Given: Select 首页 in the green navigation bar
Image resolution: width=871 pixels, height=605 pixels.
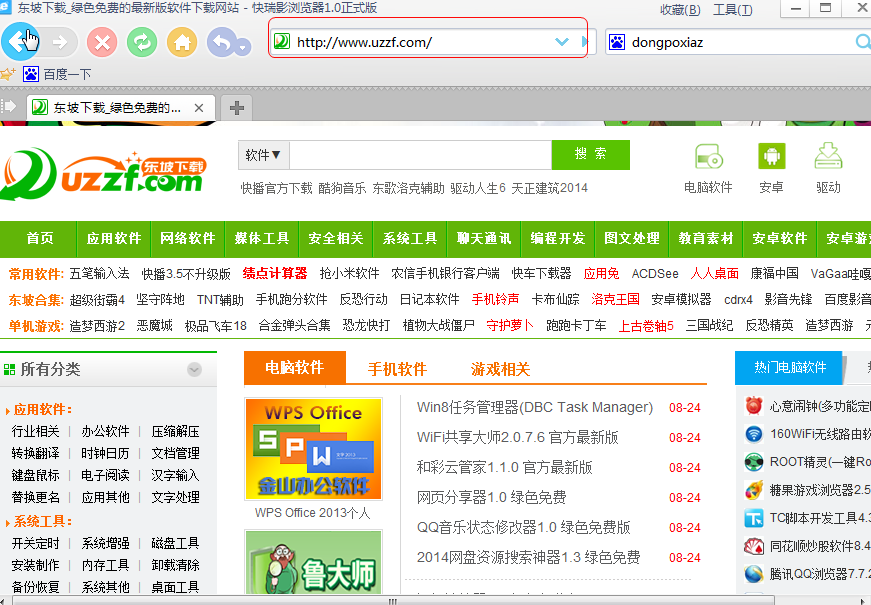Looking at the screenshot, I should 40,238.
